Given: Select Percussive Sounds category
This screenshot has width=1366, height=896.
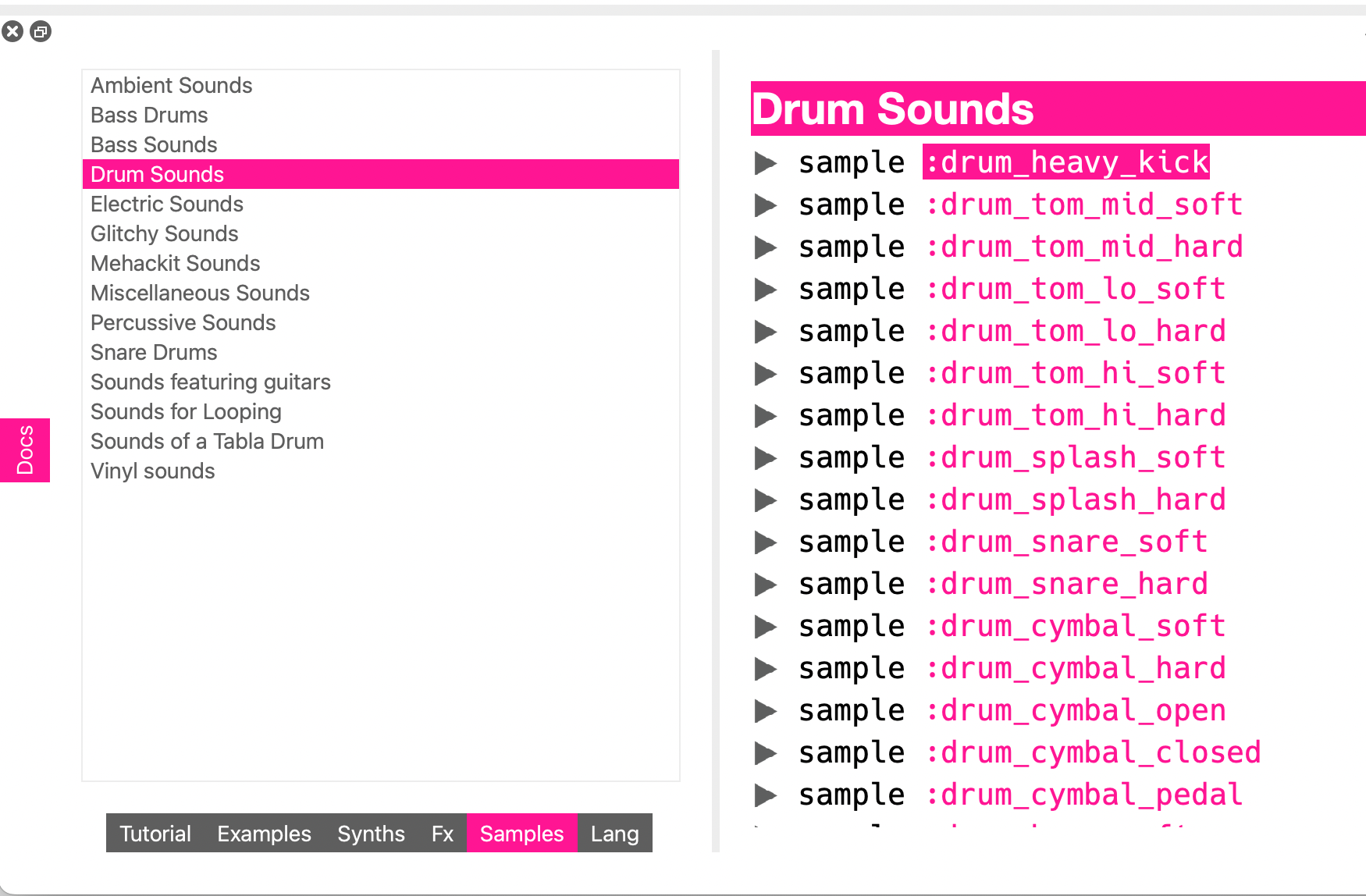Looking at the screenshot, I should (x=381, y=322).
